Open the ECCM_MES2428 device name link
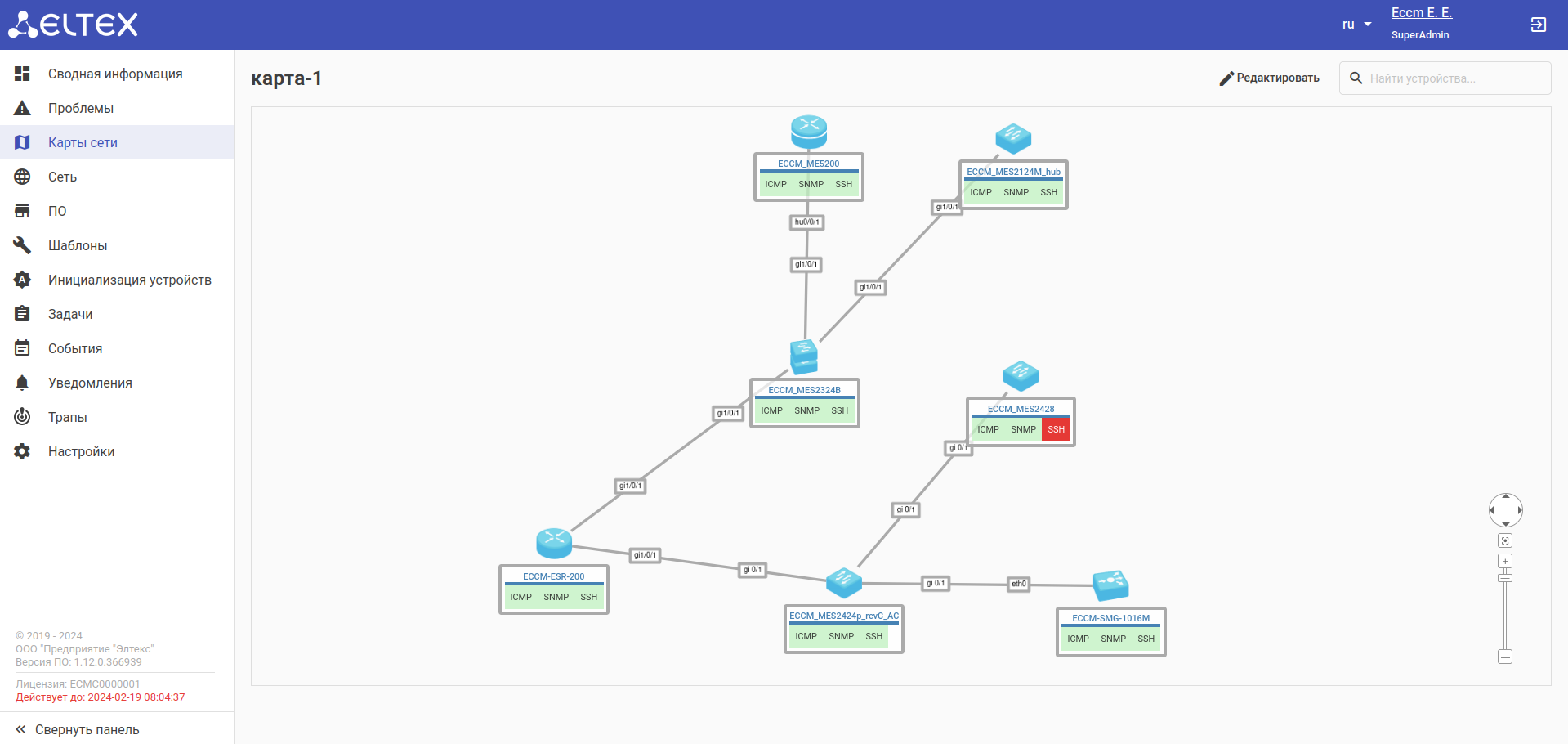The image size is (1568, 744). [1021, 409]
